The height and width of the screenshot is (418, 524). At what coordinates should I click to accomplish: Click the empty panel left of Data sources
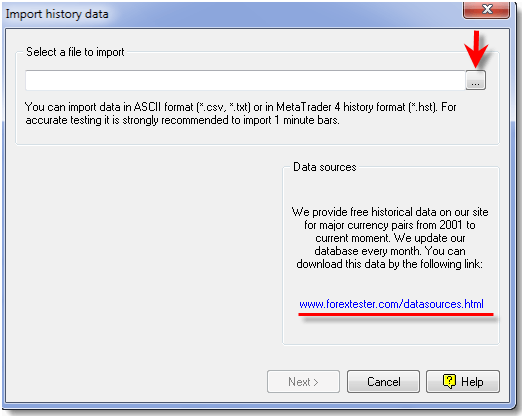click(144, 254)
